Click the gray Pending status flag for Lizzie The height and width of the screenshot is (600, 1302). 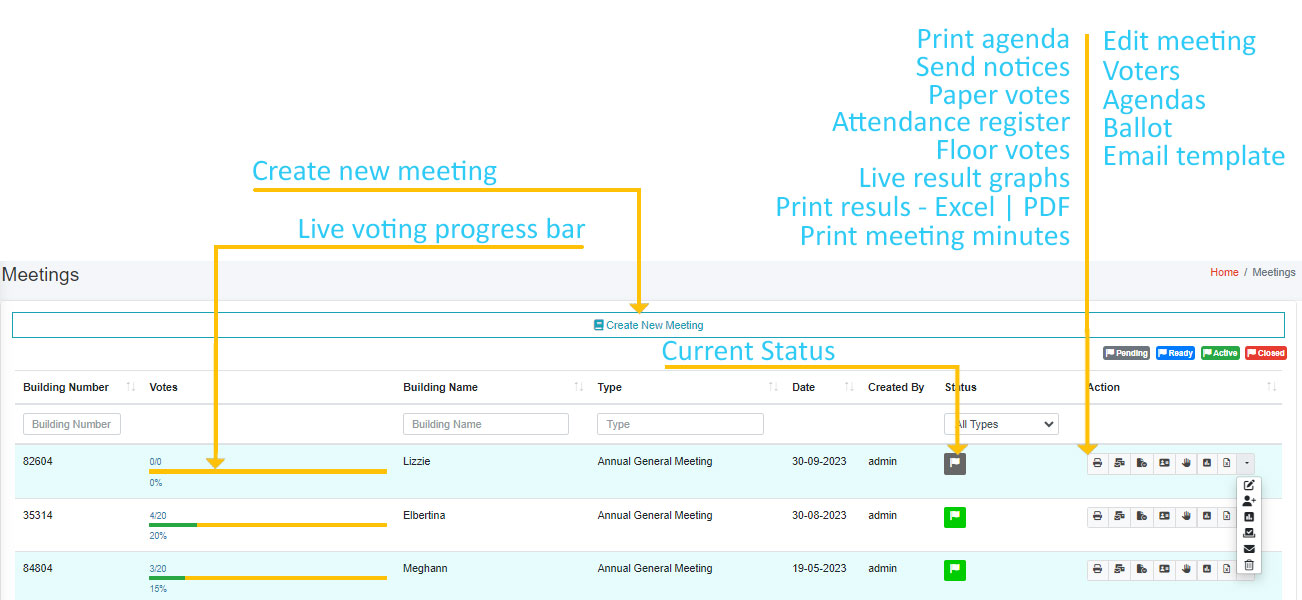pos(955,463)
